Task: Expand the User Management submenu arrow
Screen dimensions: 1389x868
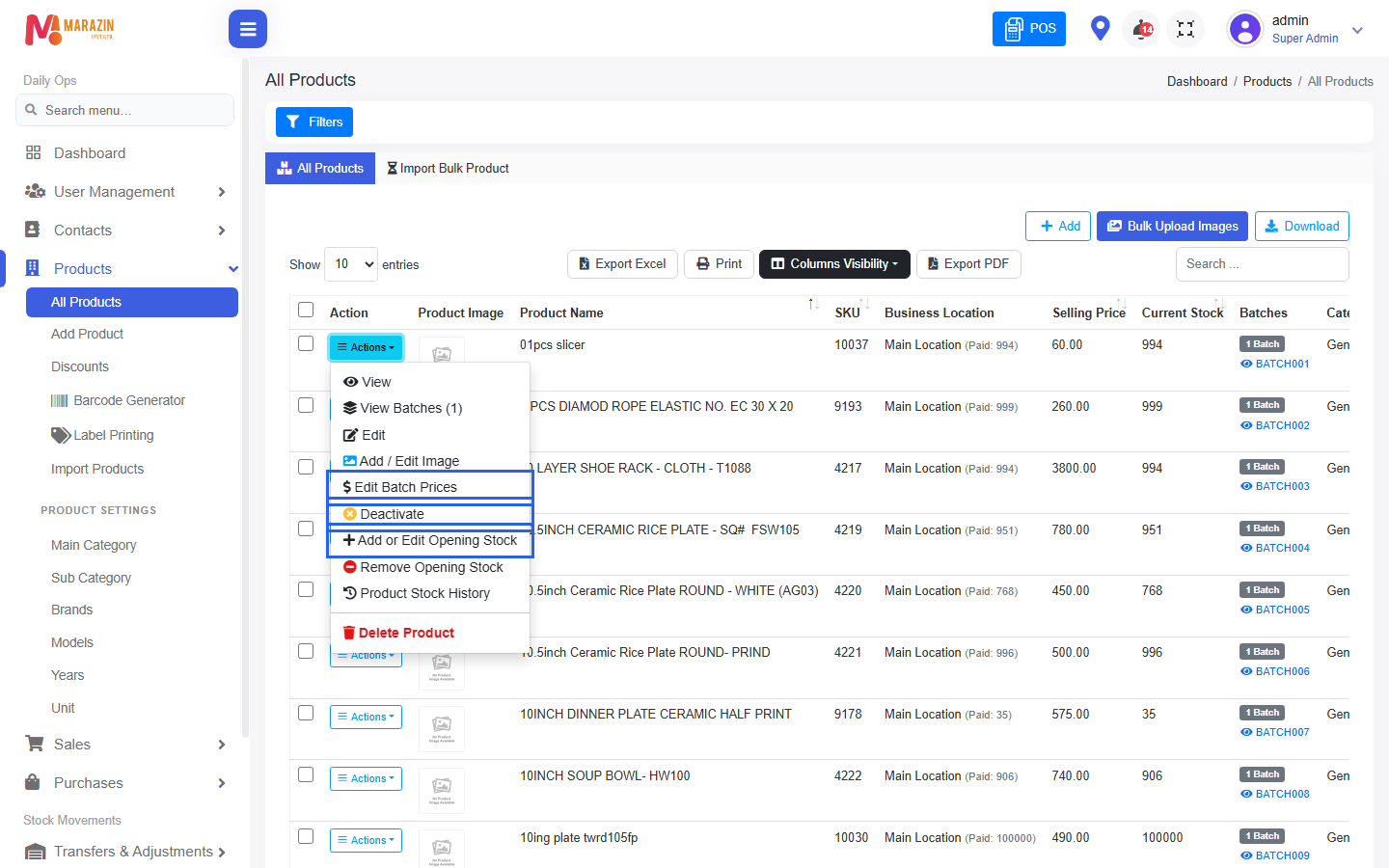Action: click(222, 192)
